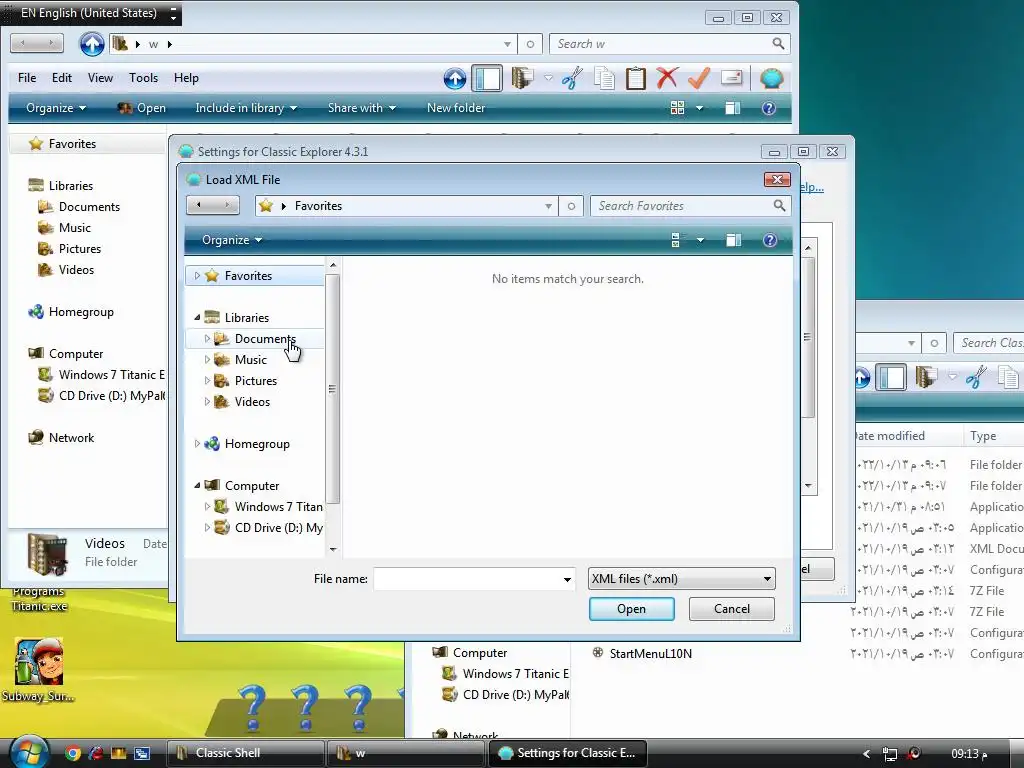Open the view options dropdown arrow in the dialog
Image resolution: width=1024 pixels, height=768 pixels.
pos(700,240)
